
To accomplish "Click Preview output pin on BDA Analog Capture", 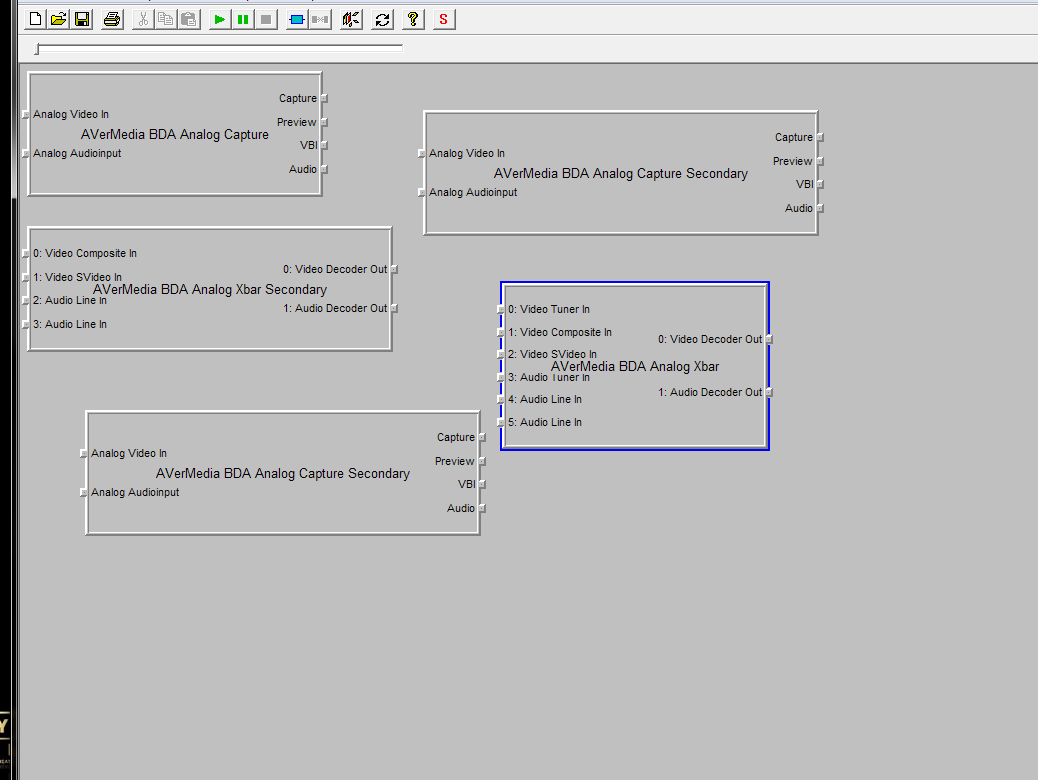I will pyautogui.click(x=324, y=122).
